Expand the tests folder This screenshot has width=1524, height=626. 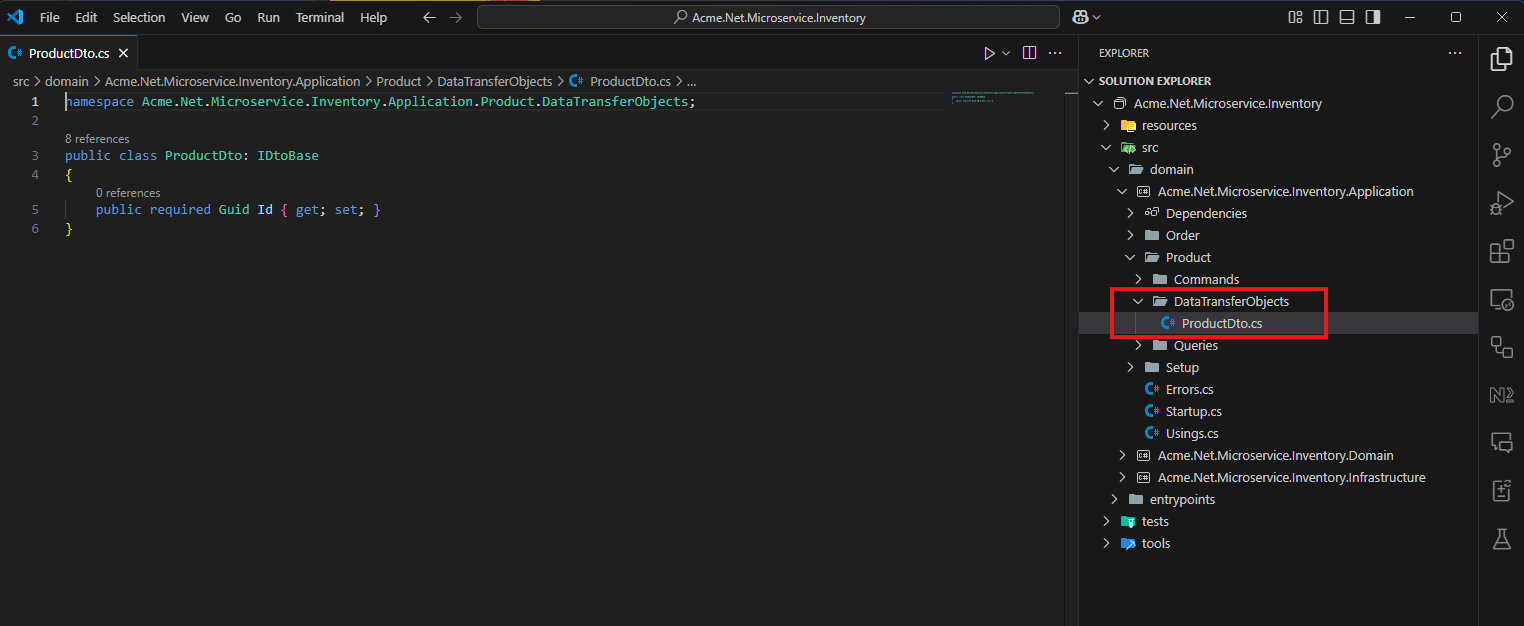1106,521
